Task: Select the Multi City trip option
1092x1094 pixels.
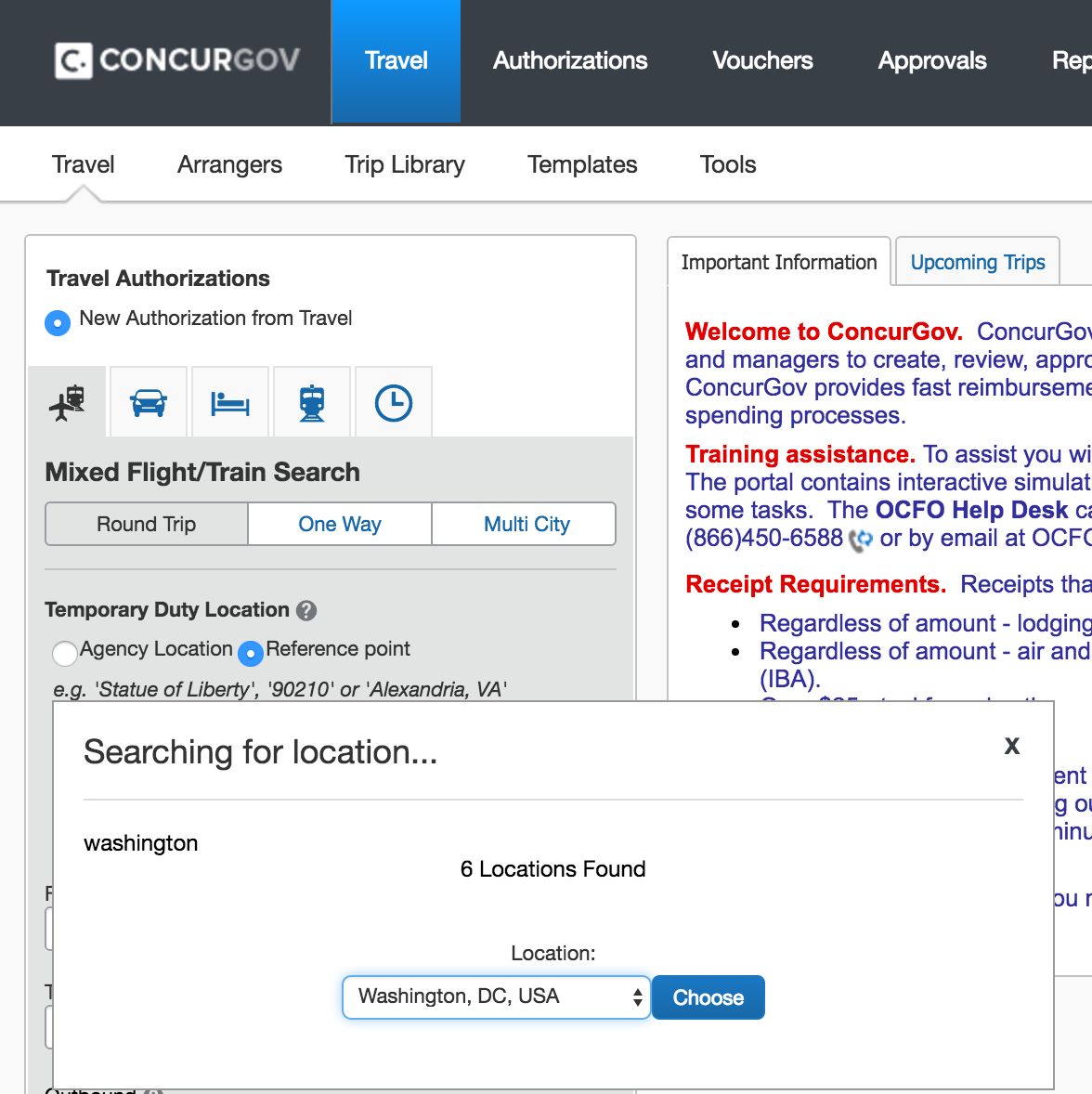Action: (x=526, y=525)
